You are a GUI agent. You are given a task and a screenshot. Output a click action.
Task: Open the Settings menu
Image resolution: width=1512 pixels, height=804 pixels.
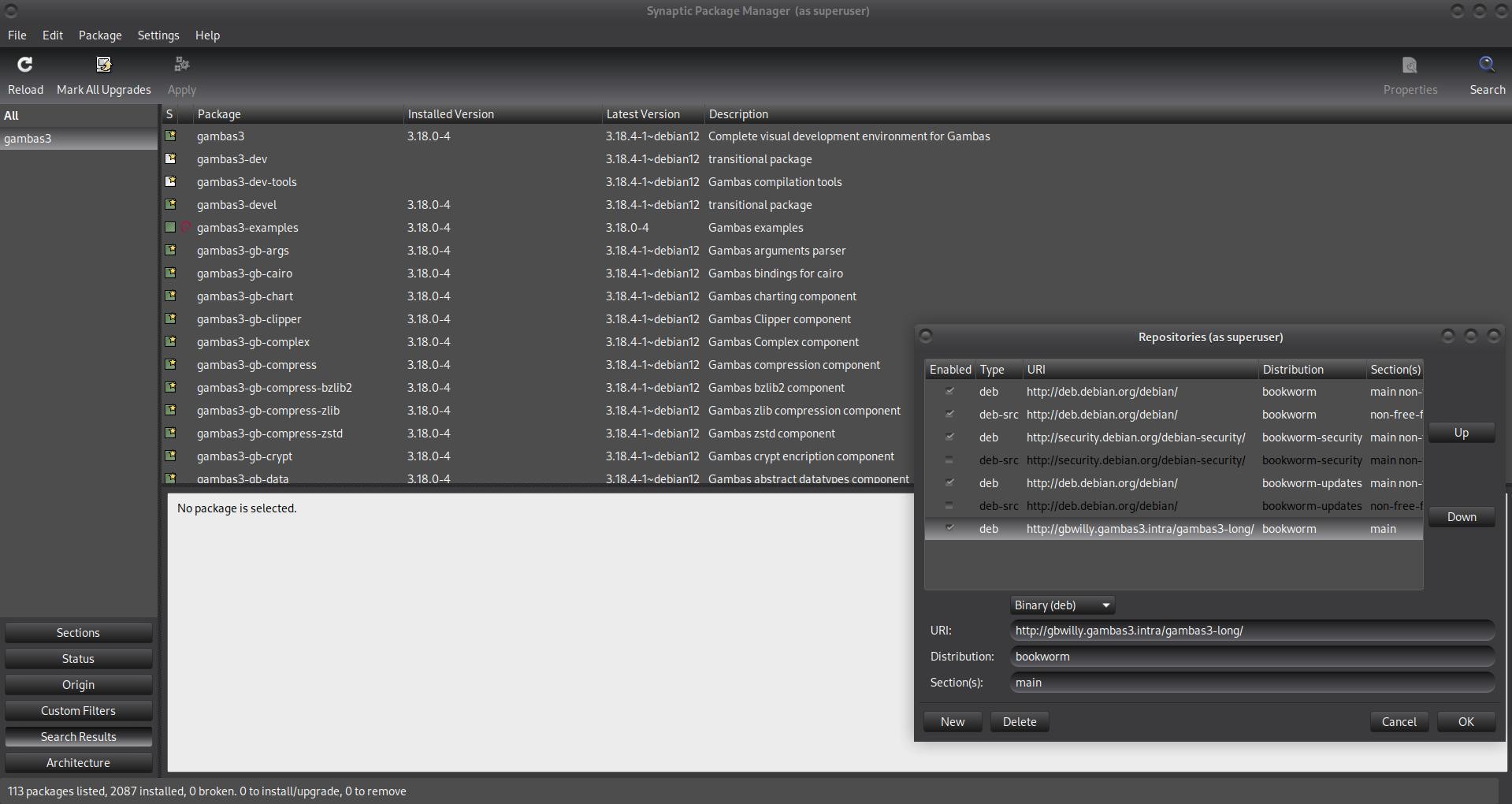pyautogui.click(x=158, y=35)
